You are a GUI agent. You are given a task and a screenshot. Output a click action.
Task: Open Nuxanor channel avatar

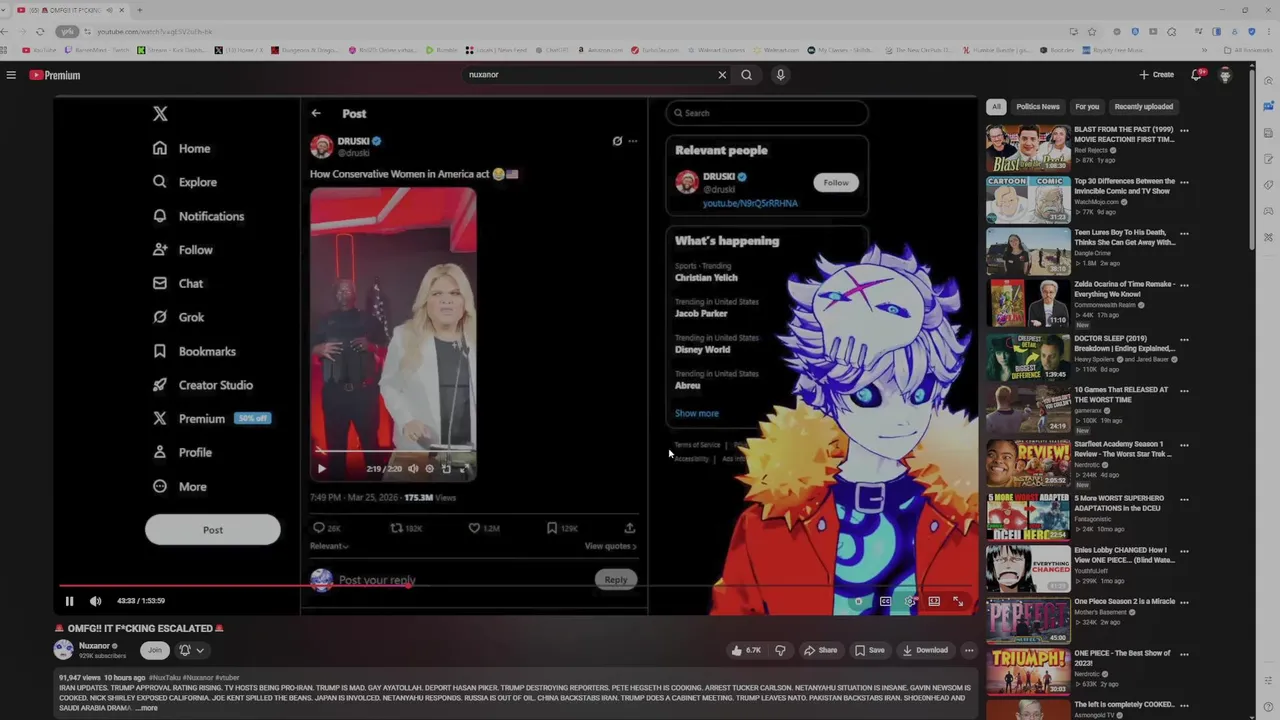tap(64, 650)
